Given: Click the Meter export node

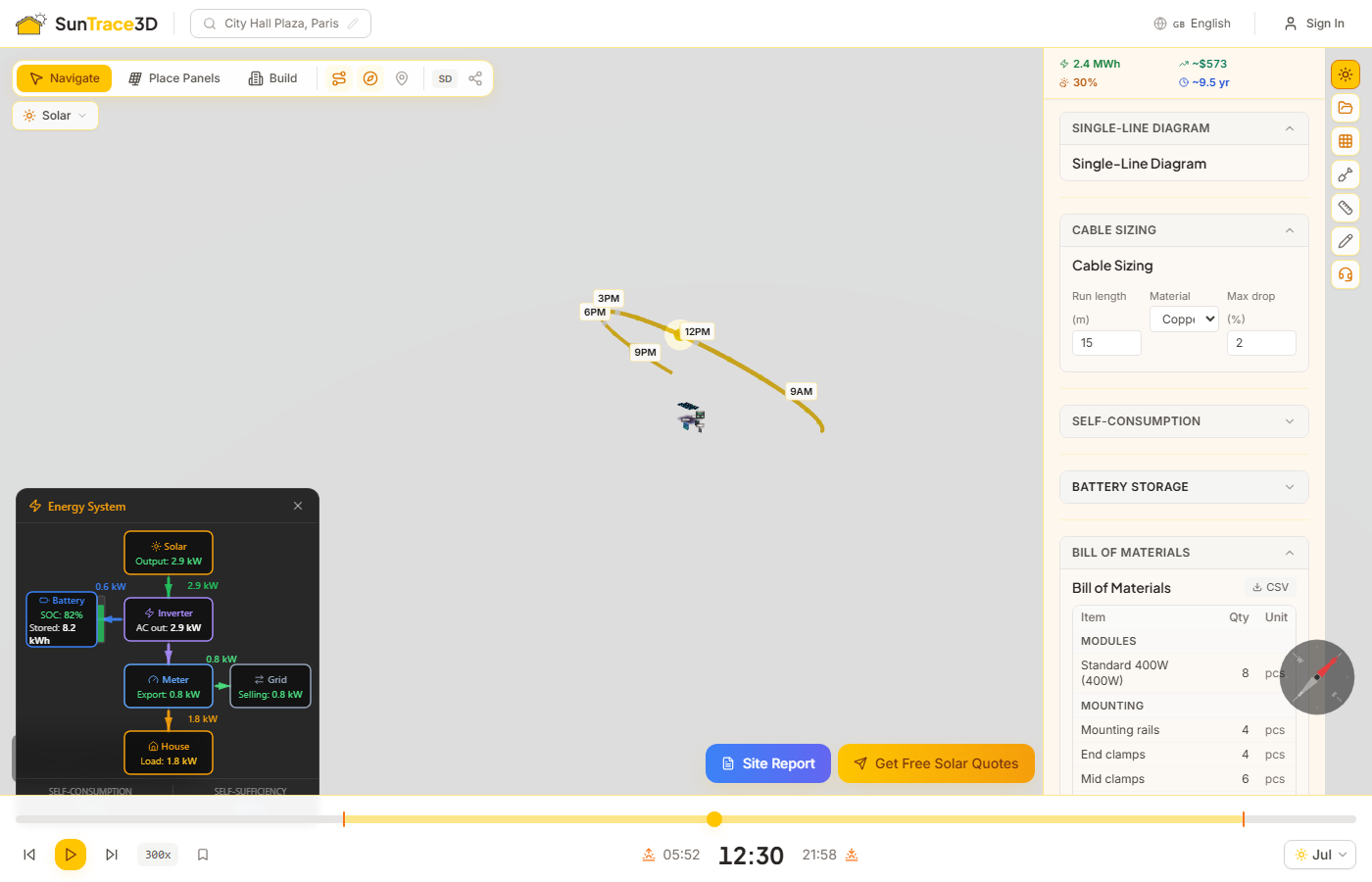Looking at the screenshot, I should click(x=169, y=687).
